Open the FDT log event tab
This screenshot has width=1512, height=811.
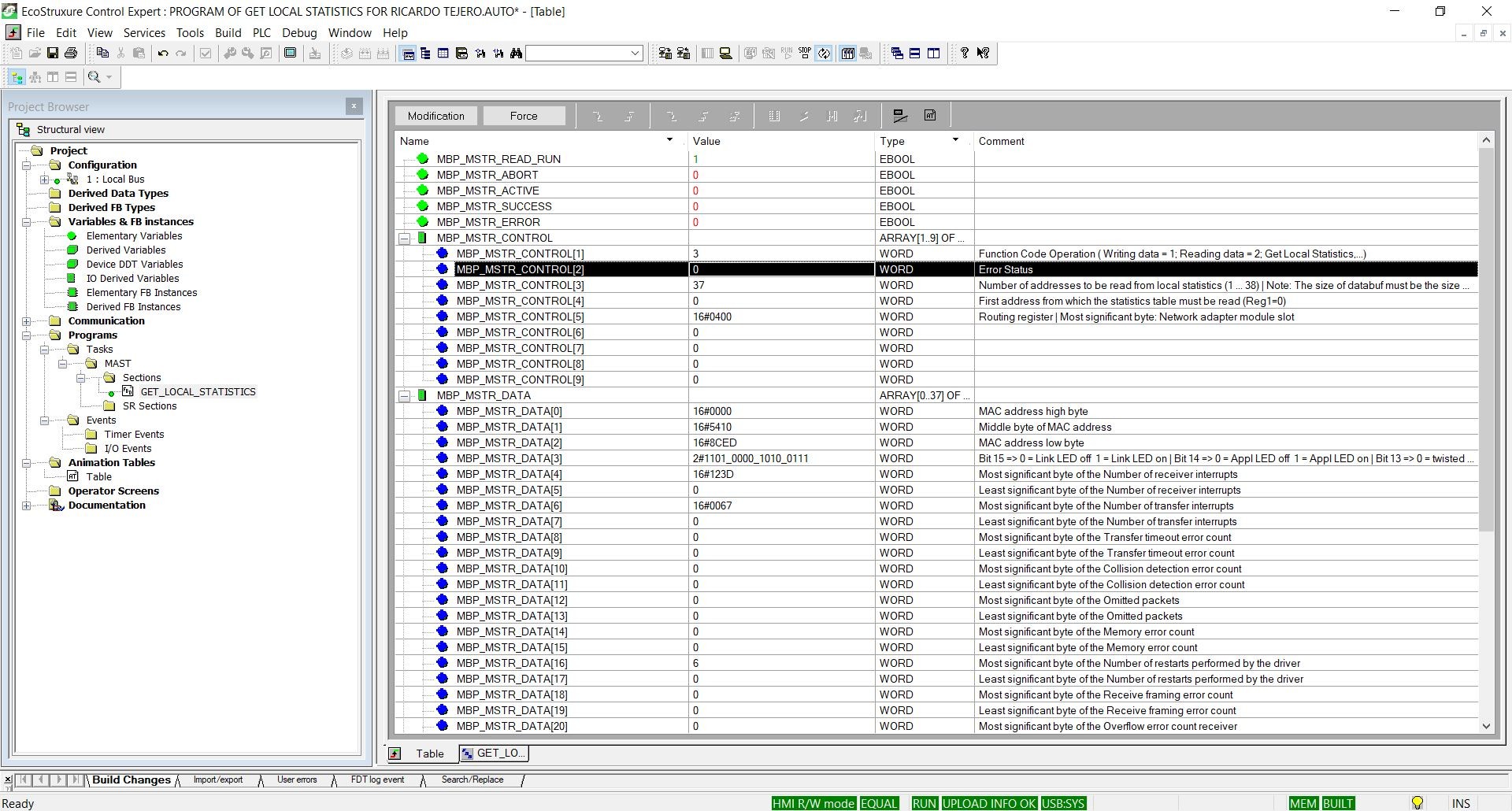377,780
